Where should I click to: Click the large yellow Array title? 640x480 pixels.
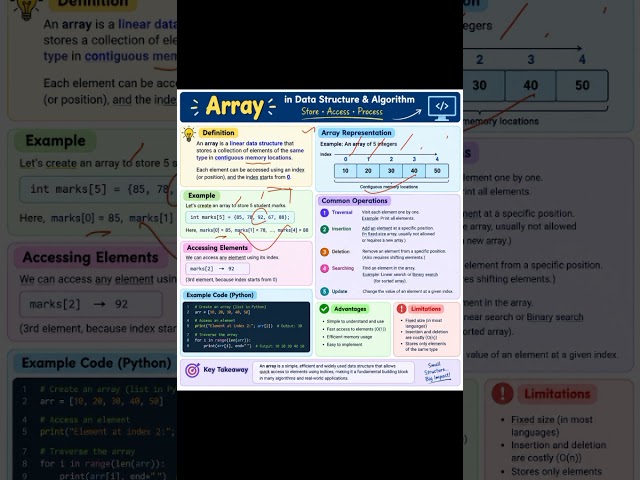click(x=235, y=107)
